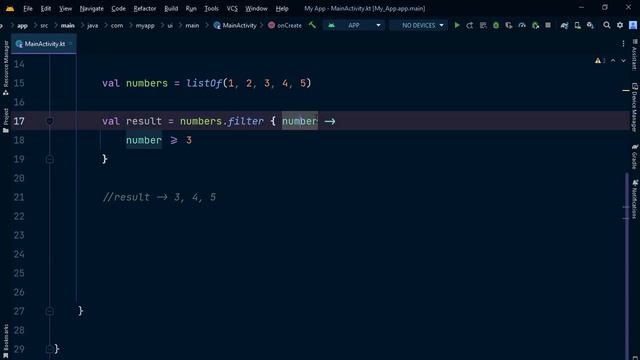Run the app with the green play icon
This screenshot has width=640, height=360.
[x=457, y=25]
